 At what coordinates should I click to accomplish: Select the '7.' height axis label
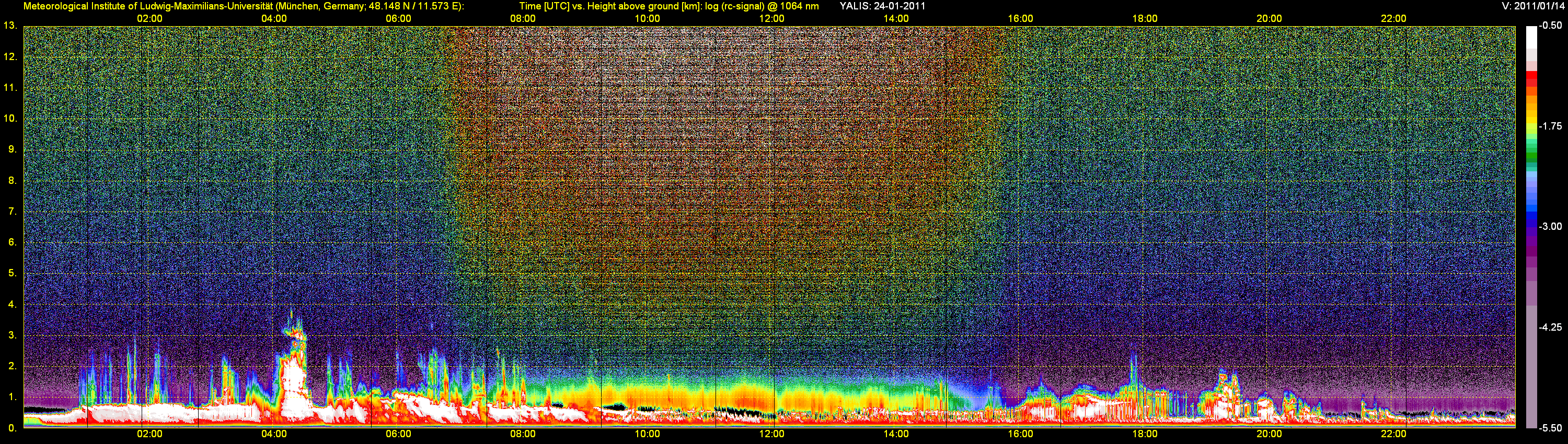pos(13,212)
